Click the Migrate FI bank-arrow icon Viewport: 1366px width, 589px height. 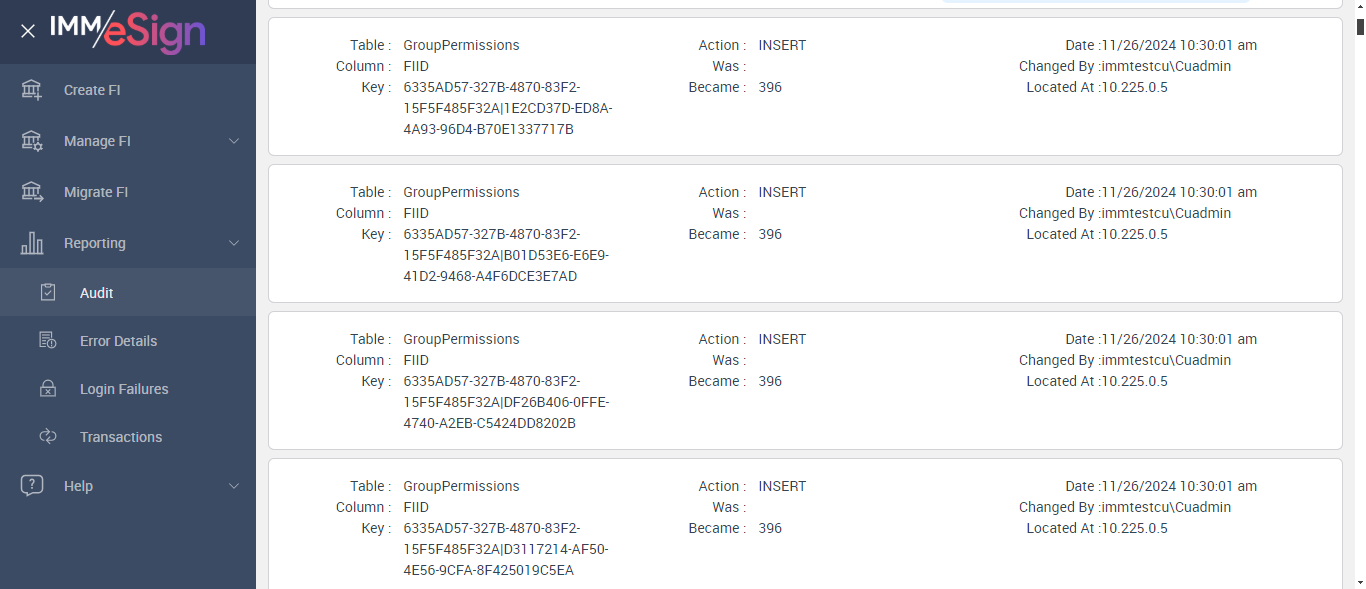click(32, 192)
